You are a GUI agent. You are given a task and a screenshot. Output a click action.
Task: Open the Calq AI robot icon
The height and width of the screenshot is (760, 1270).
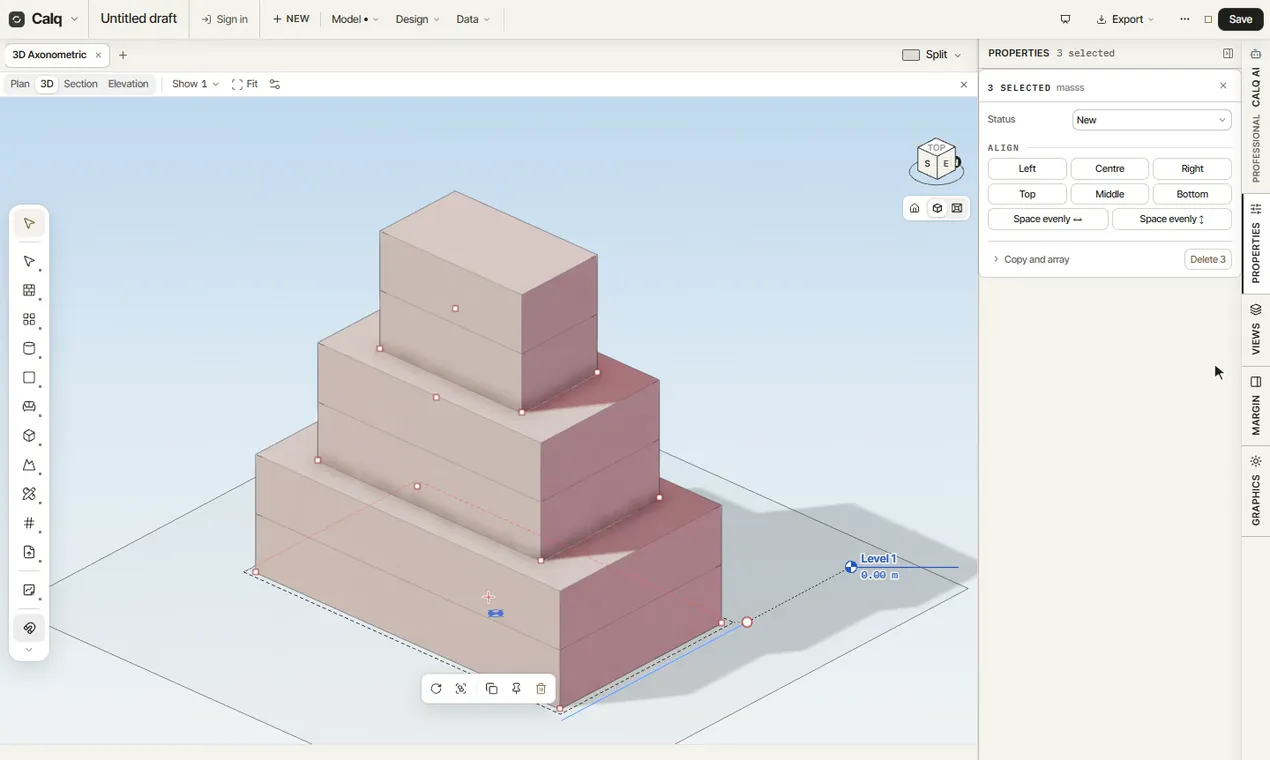pyautogui.click(x=1256, y=54)
